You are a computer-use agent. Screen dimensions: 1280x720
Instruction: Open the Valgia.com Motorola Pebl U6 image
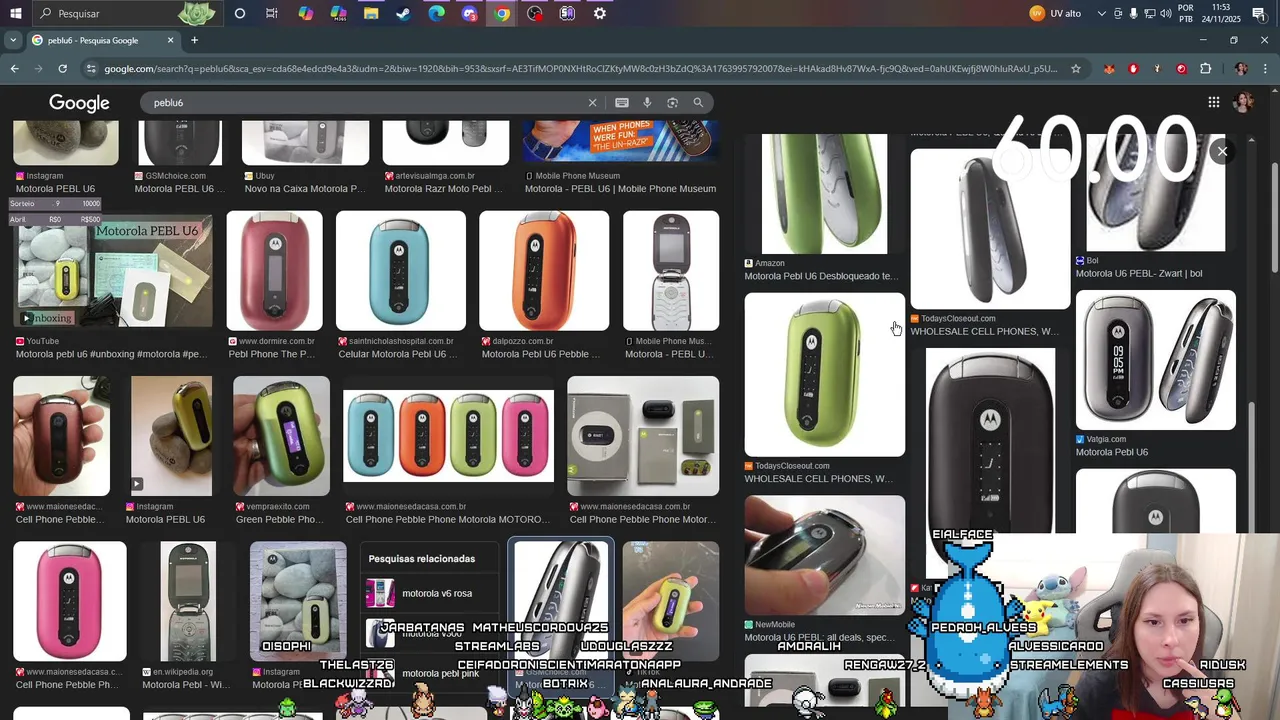pyautogui.click(x=1155, y=360)
